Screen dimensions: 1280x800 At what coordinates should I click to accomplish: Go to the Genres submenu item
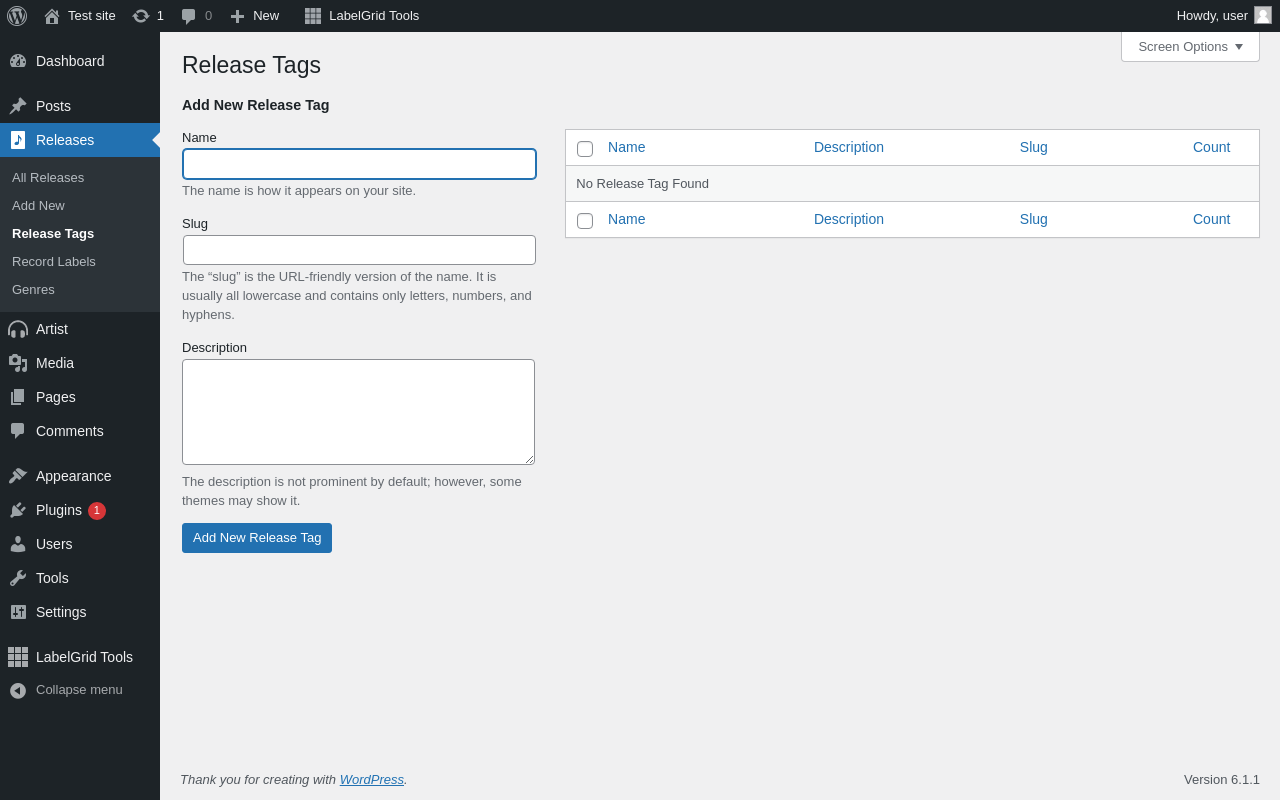(x=33, y=289)
